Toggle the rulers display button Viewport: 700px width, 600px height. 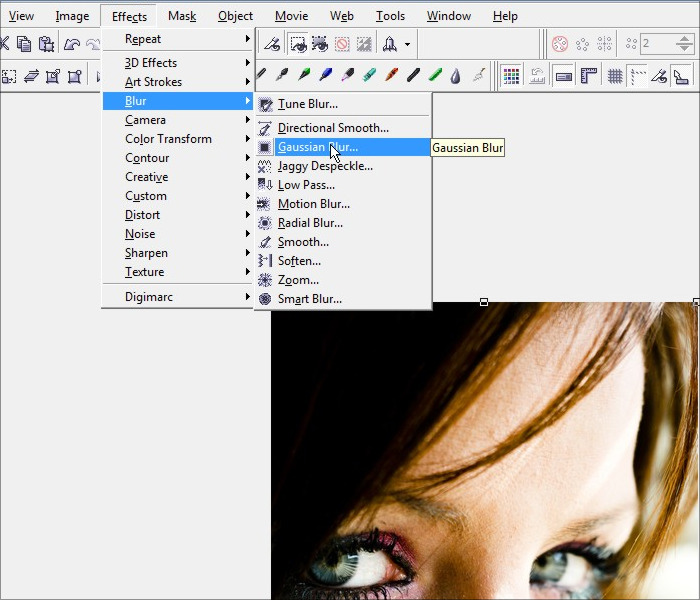(x=589, y=76)
